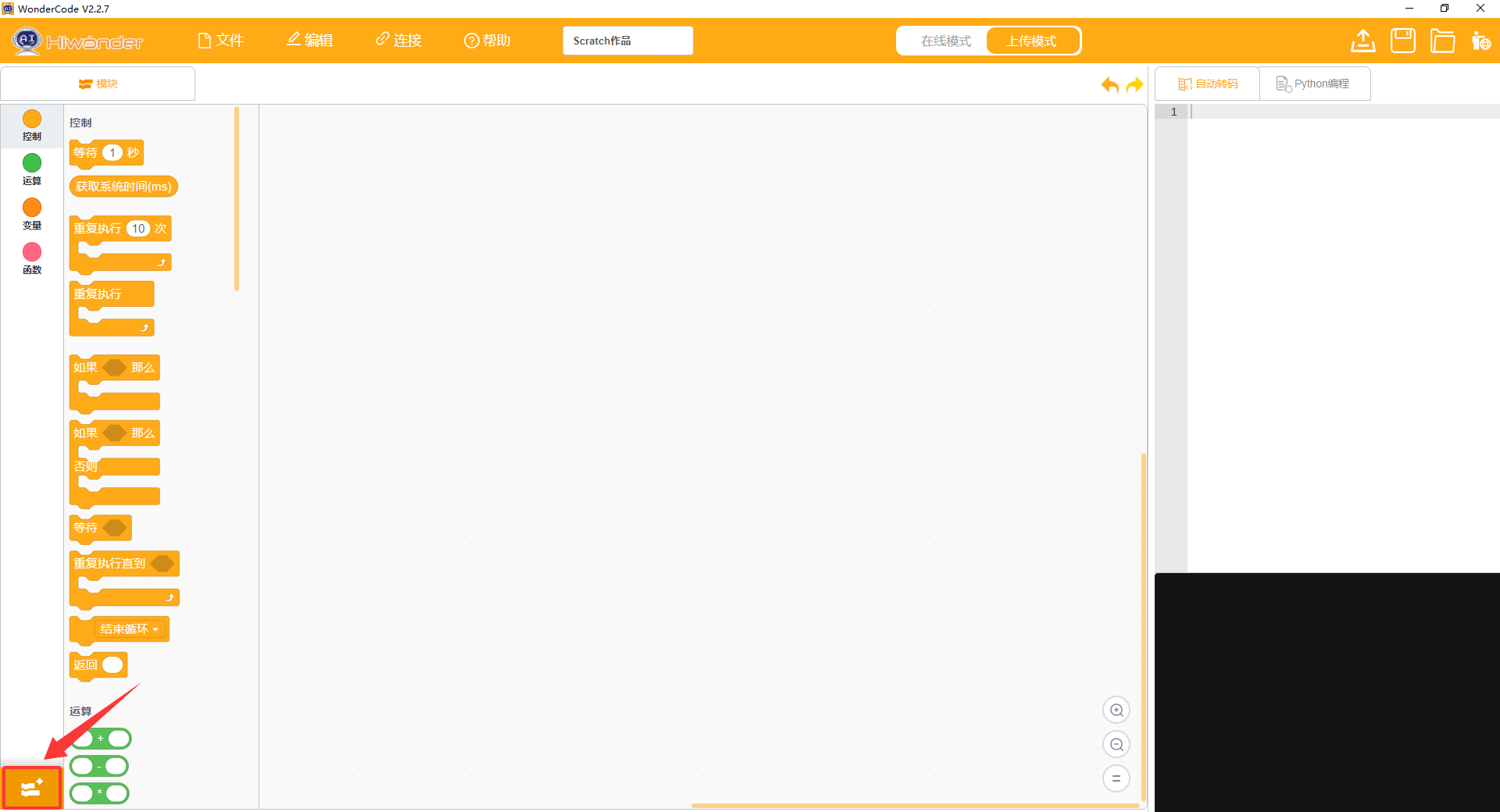Click the Hiwonder logo

[x=78, y=41]
